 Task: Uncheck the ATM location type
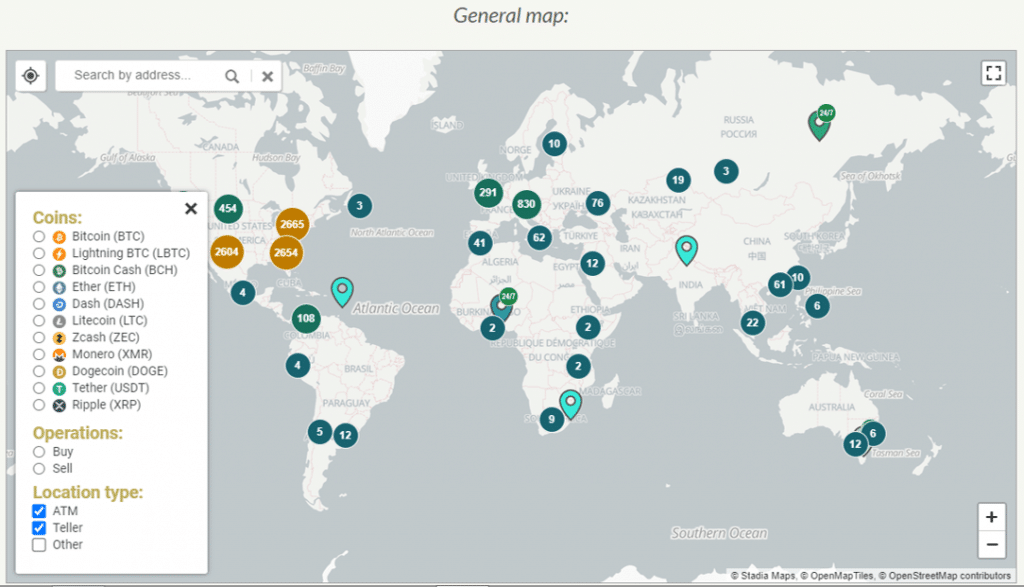[39, 511]
